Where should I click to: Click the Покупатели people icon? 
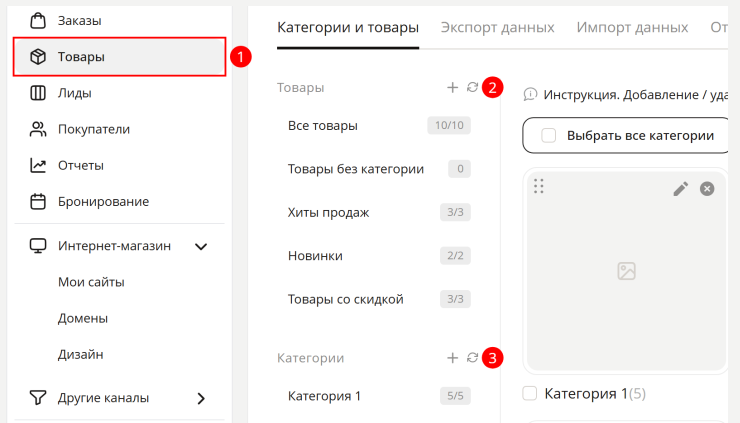tap(38, 129)
